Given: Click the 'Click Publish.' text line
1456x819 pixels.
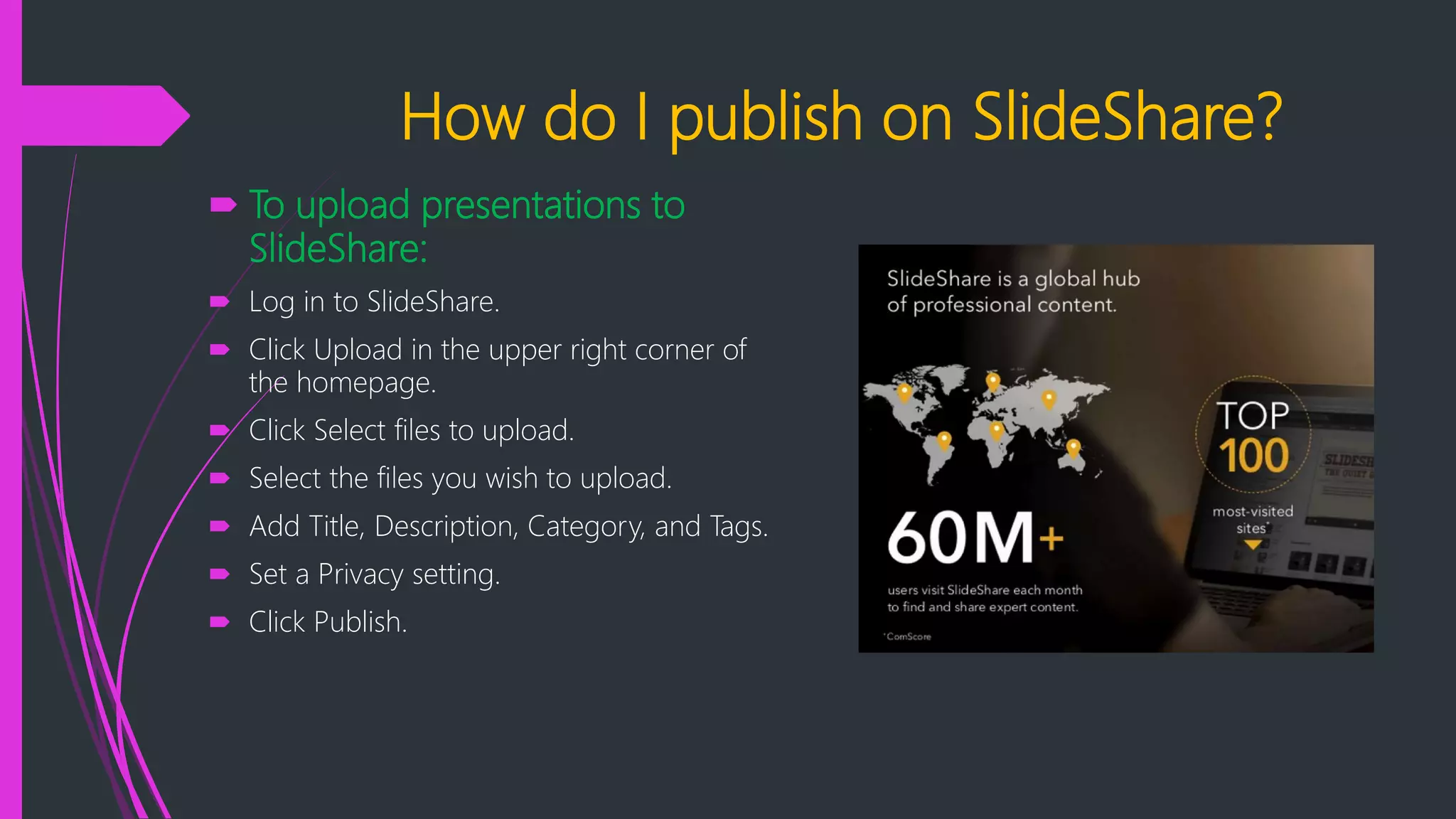Looking at the screenshot, I should click(328, 622).
